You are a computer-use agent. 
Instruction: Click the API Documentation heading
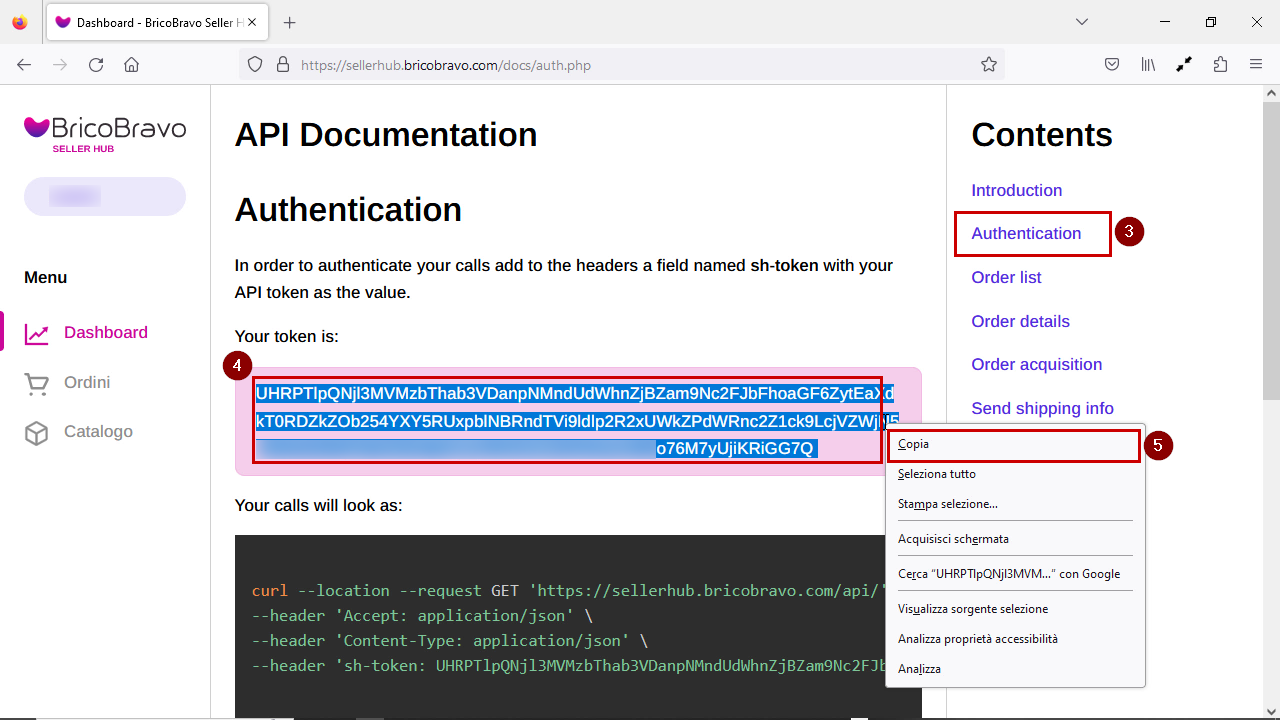[x=386, y=134]
